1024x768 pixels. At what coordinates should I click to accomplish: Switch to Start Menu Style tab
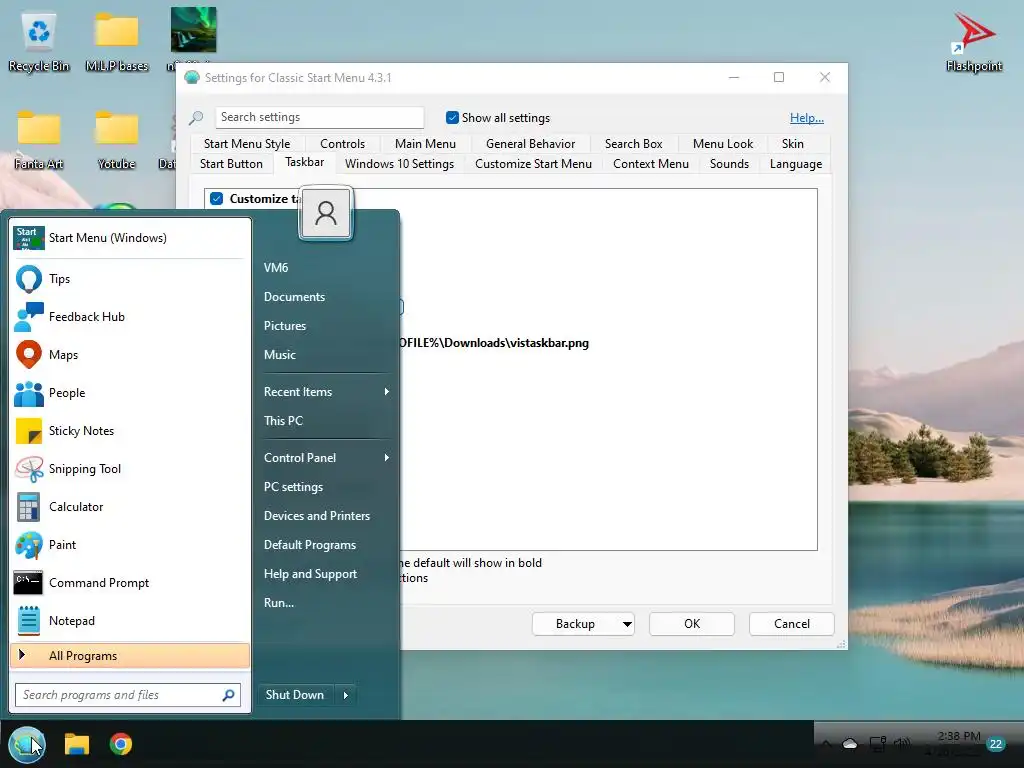click(x=247, y=144)
